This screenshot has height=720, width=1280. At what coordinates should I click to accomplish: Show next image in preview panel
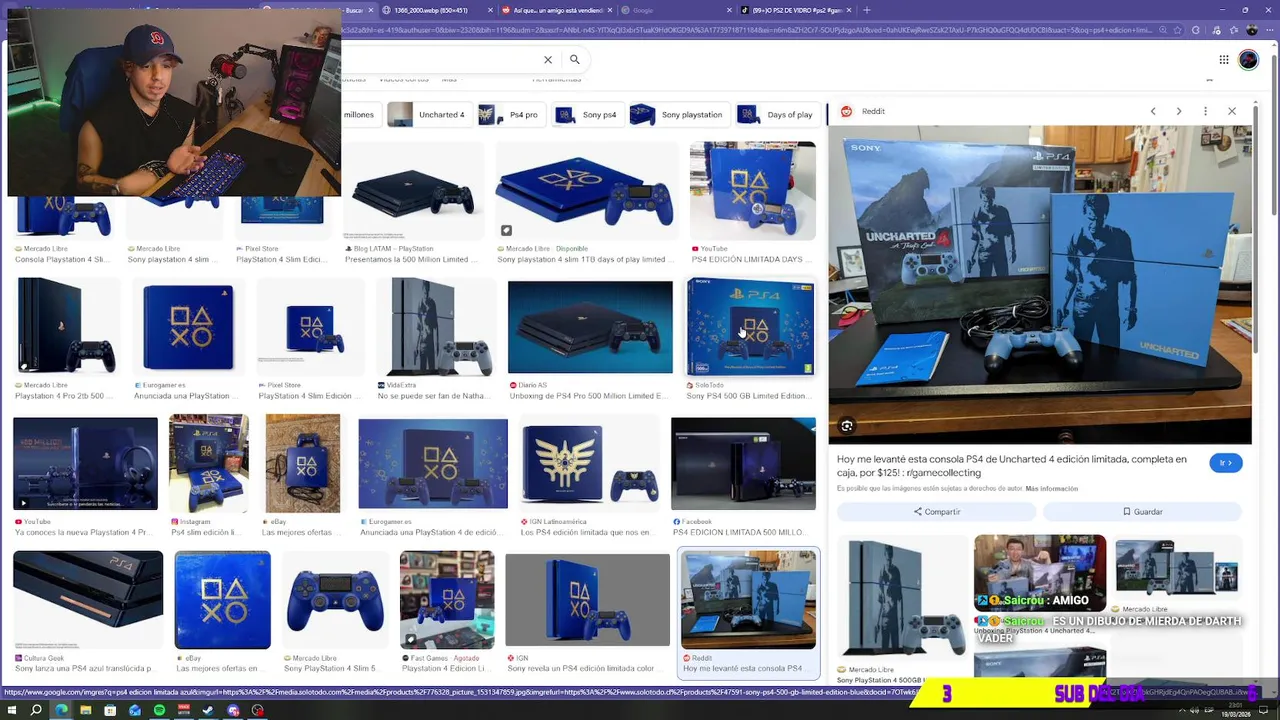point(1179,111)
